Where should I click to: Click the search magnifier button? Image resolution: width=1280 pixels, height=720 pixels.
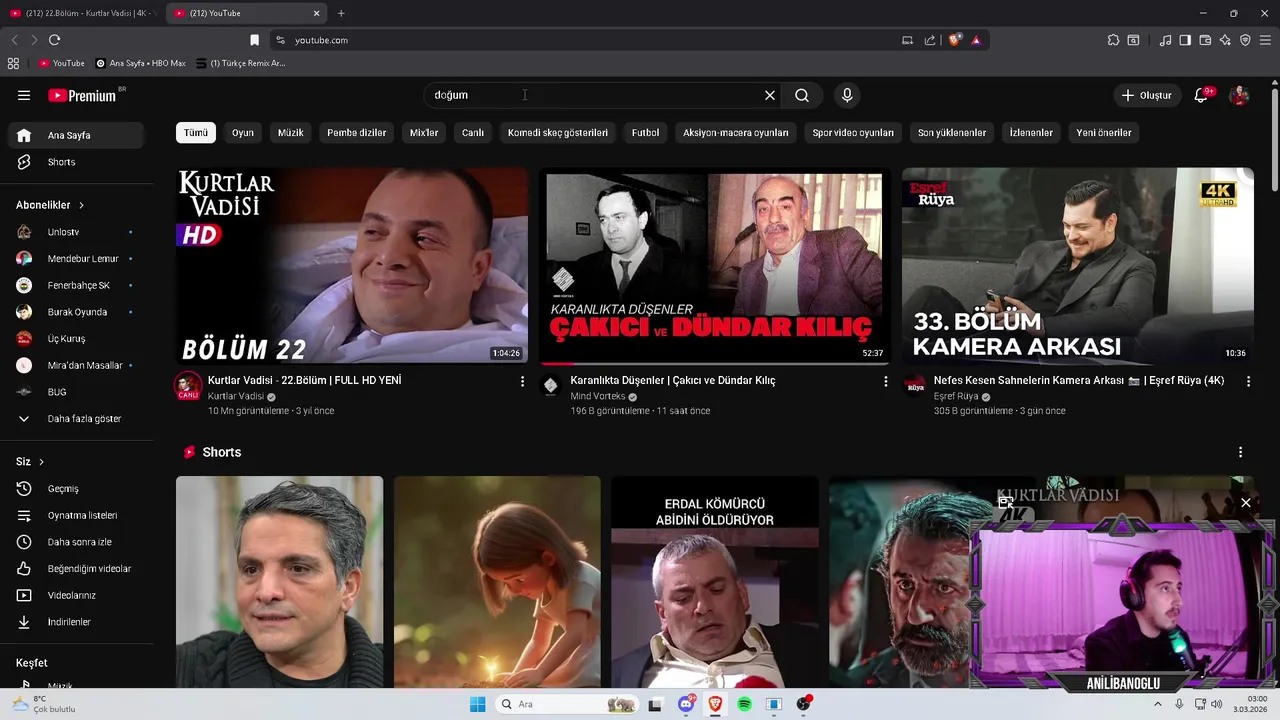[x=802, y=95]
